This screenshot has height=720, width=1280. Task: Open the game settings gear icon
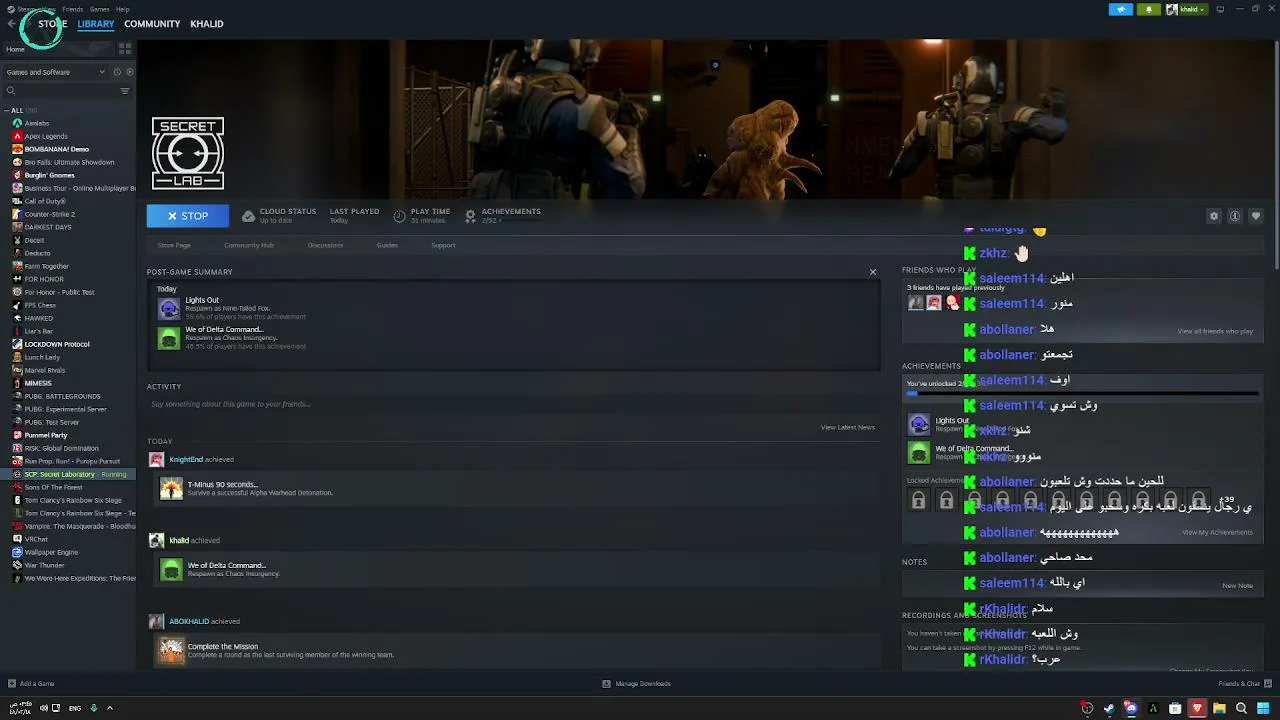pos(1214,216)
